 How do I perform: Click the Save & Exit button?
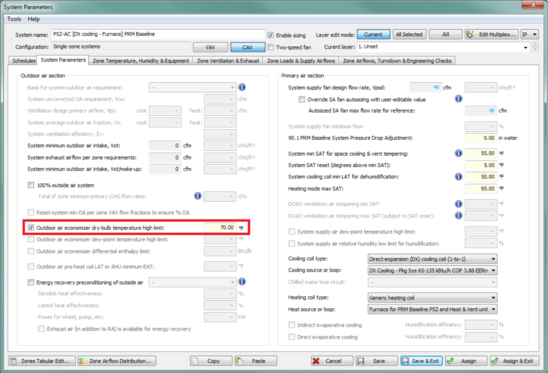[x=421, y=361]
